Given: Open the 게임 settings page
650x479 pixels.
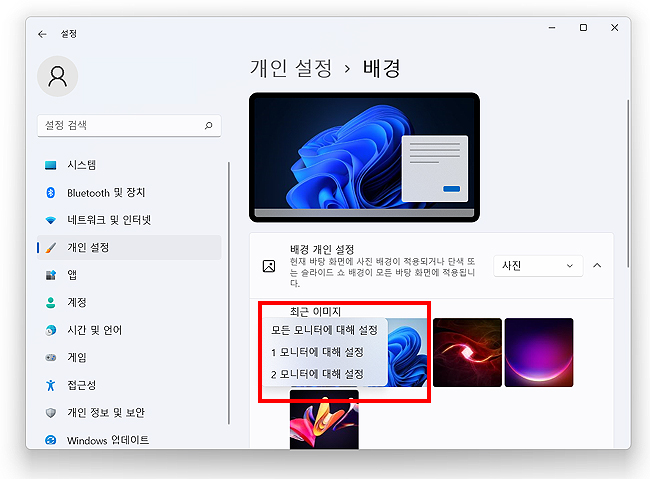Looking at the screenshot, I should [x=129, y=357].
